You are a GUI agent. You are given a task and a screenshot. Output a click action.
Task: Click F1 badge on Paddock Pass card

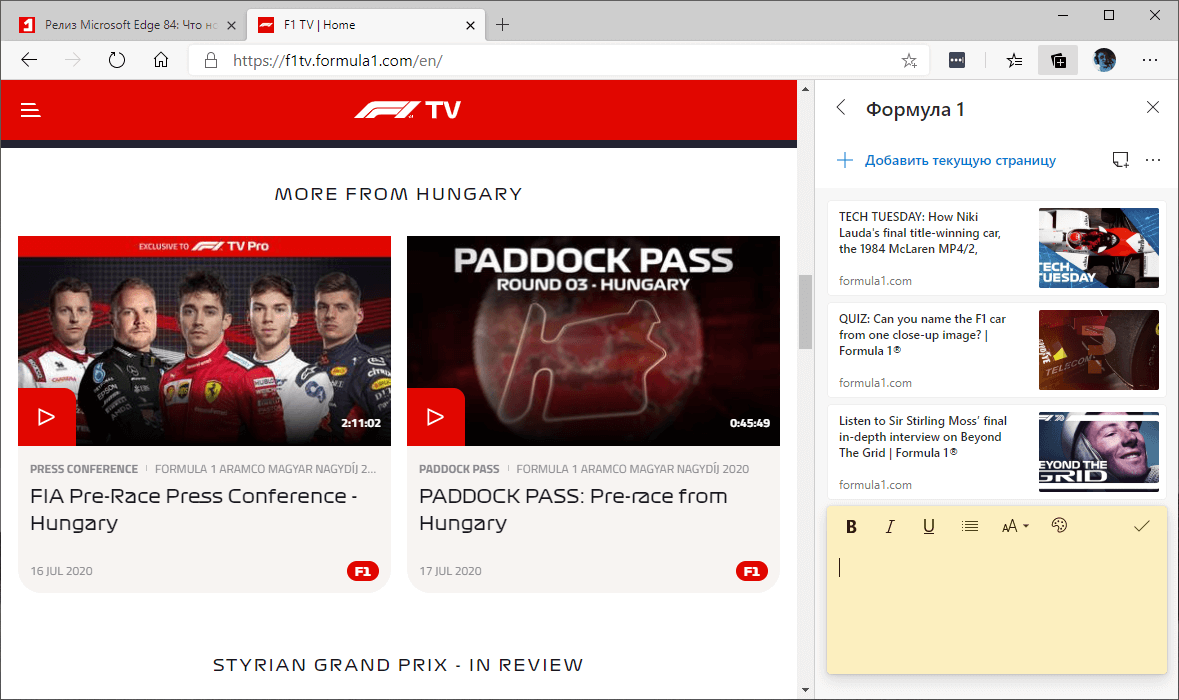(751, 571)
